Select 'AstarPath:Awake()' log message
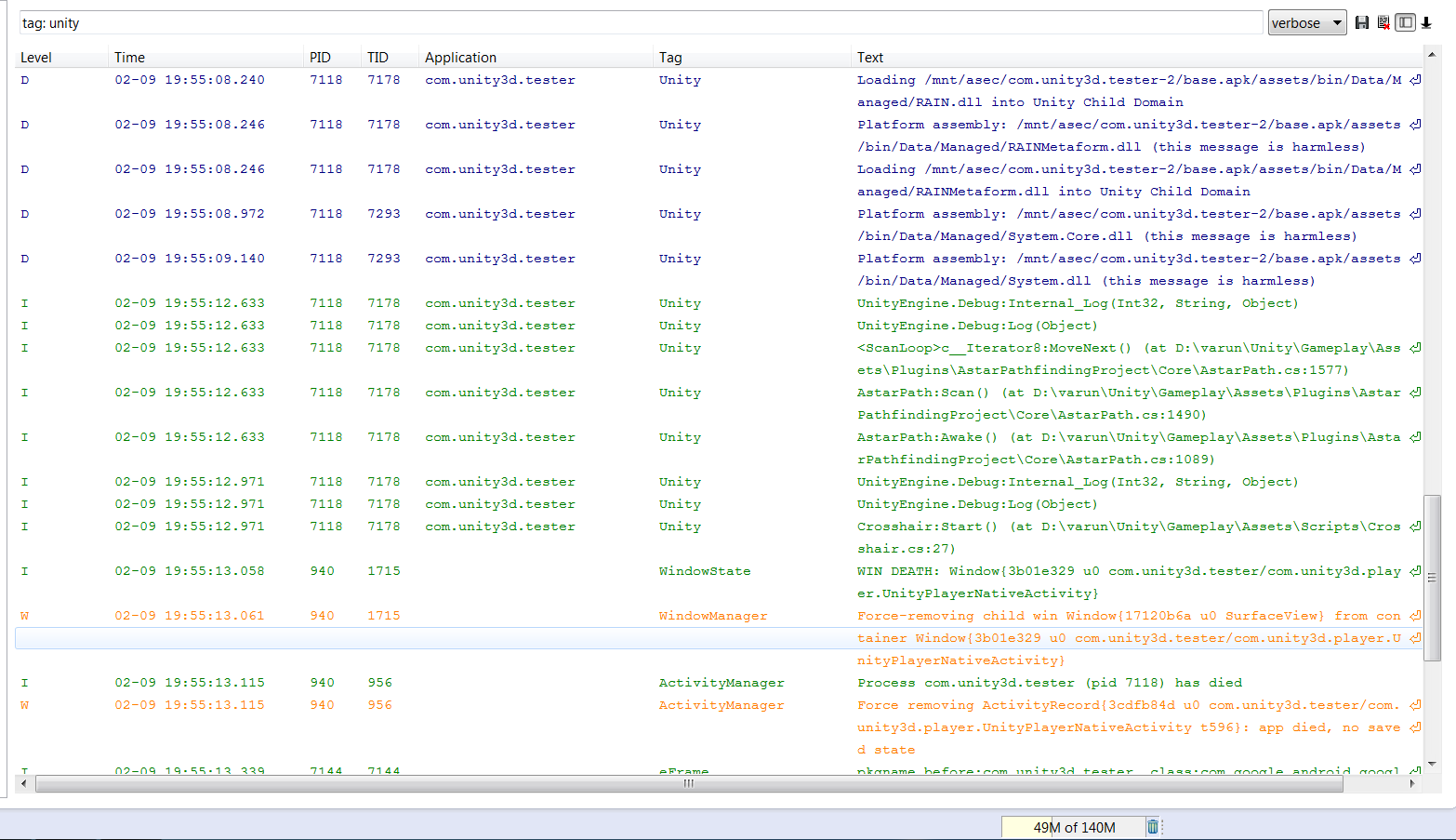 (1130, 448)
